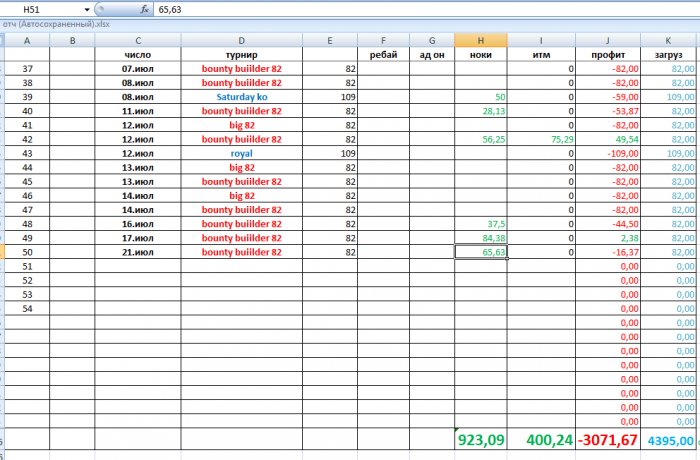Select the 'royal' tournament cell
Viewport: 700px width, 460px height.
click(242, 153)
